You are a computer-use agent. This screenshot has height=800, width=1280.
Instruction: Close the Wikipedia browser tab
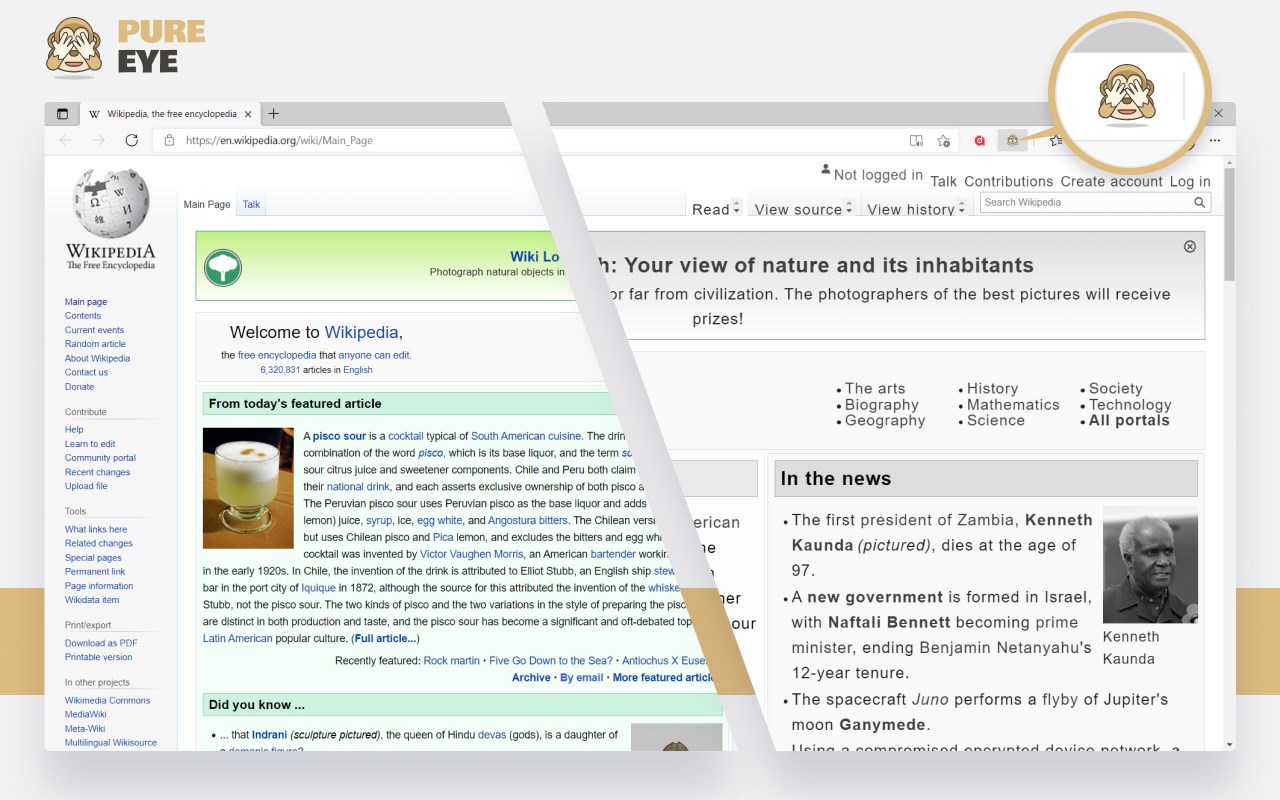pos(248,114)
